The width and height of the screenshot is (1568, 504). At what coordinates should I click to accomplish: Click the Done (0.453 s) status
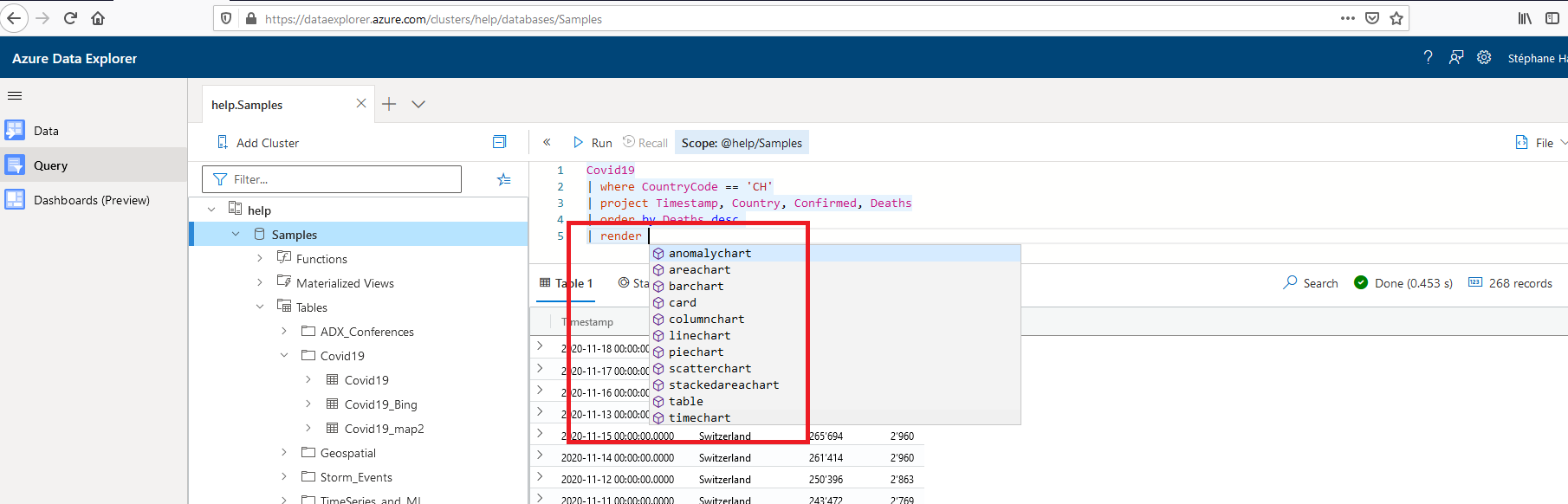coord(1403,283)
